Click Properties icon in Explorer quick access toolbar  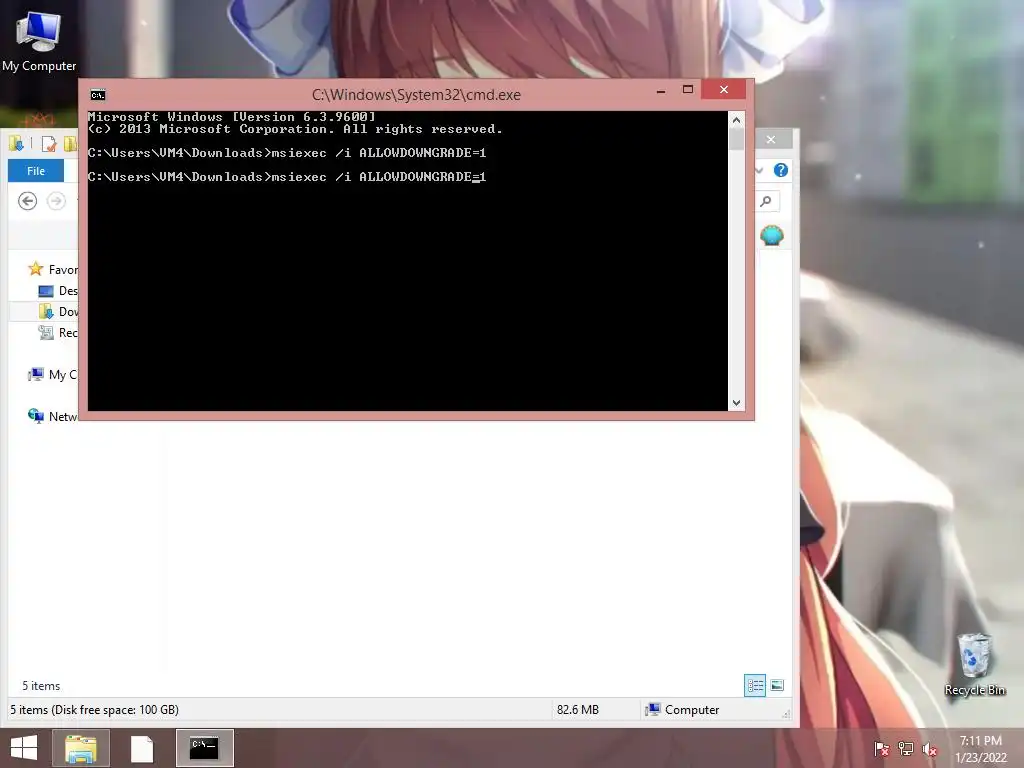pyautogui.click(x=49, y=144)
